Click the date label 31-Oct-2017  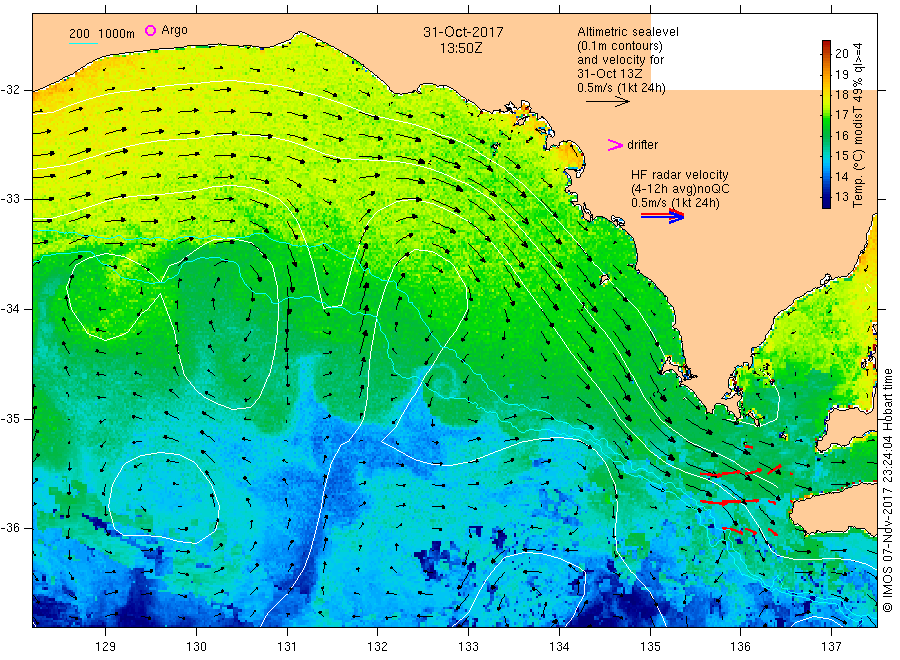pyautogui.click(x=463, y=32)
